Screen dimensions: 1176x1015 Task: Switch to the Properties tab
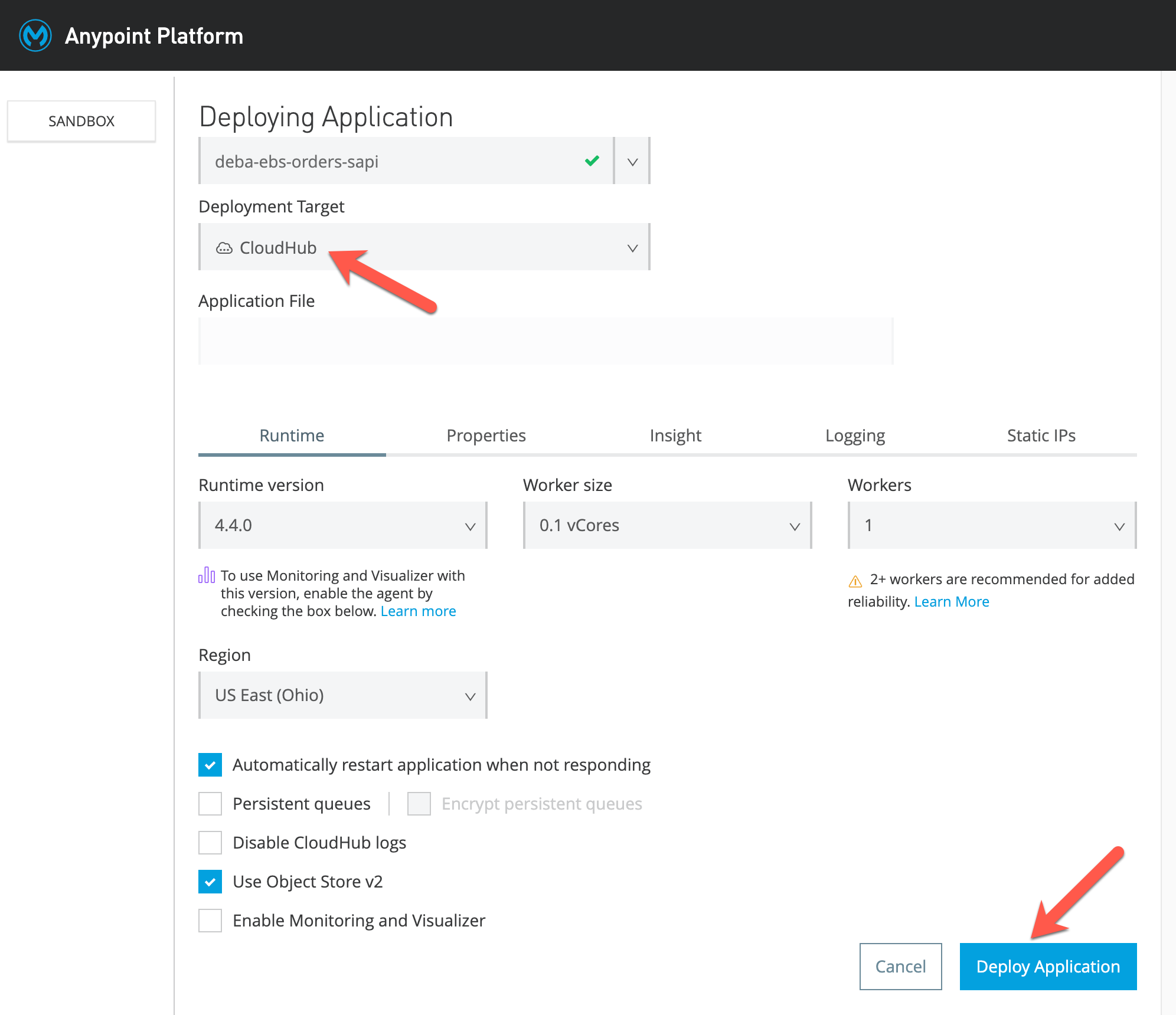click(486, 436)
